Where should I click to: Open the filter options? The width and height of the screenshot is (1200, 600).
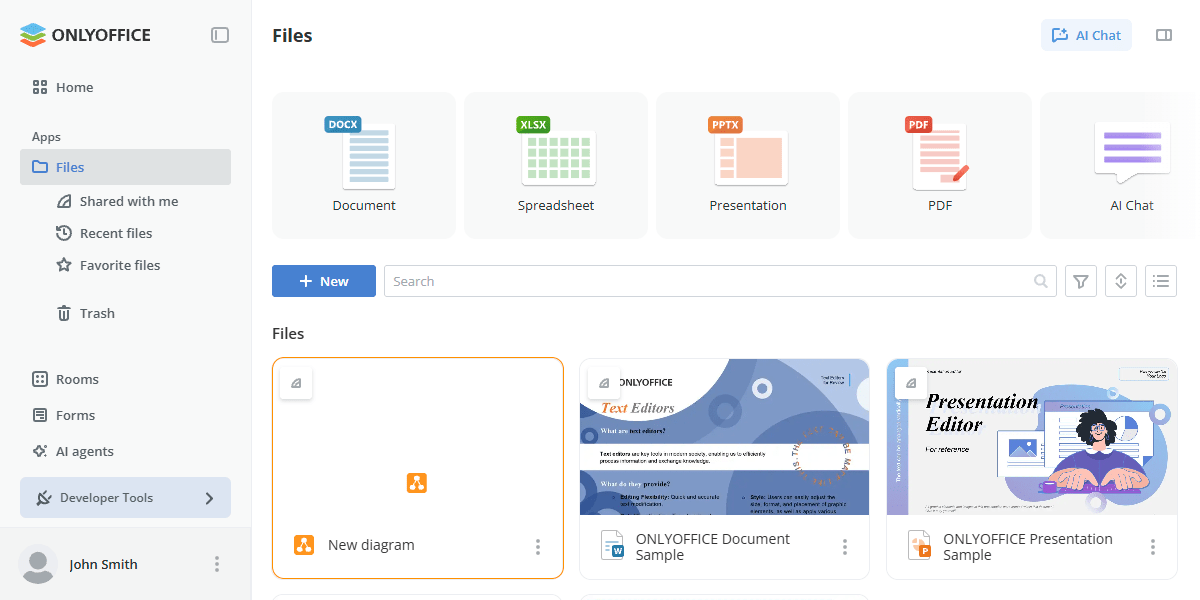click(x=1081, y=281)
